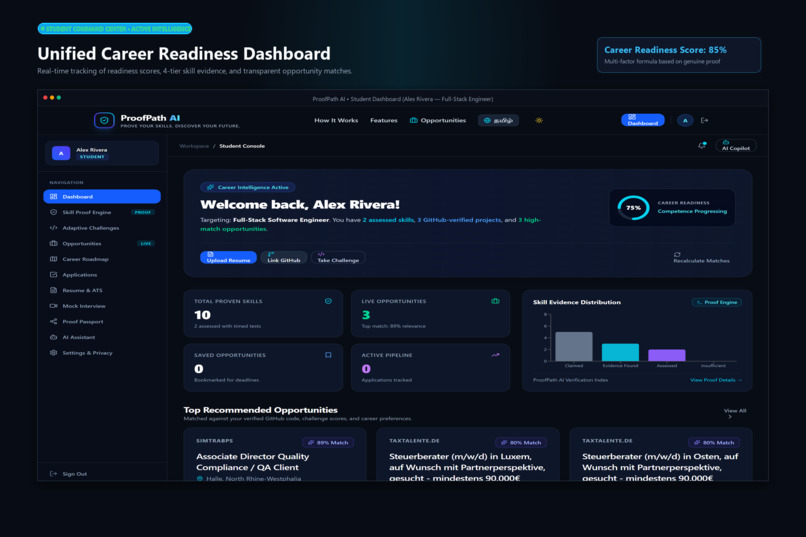This screenshot has height=537, width=806.
Task: Open Features nav item
Action: tap(383, 120)
